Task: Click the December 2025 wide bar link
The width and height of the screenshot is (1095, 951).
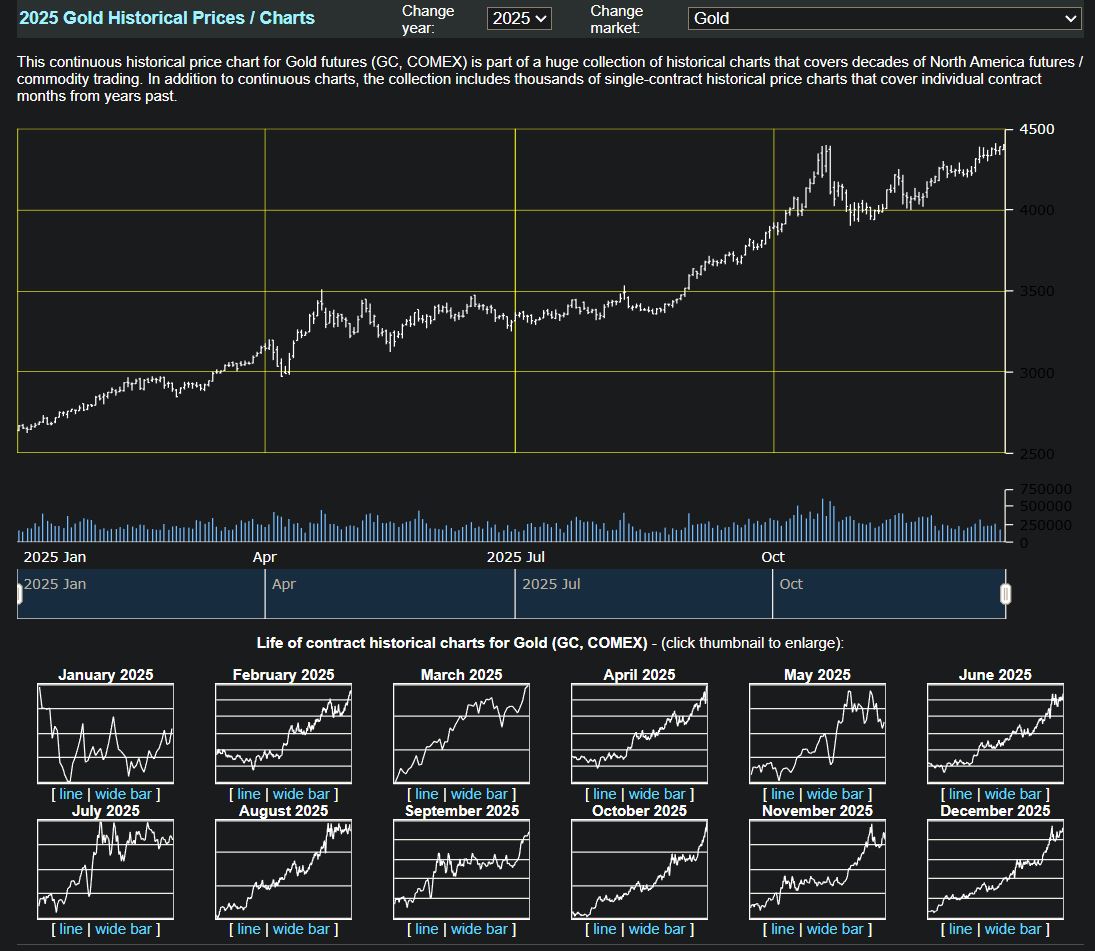Action: click(1013, 929)
